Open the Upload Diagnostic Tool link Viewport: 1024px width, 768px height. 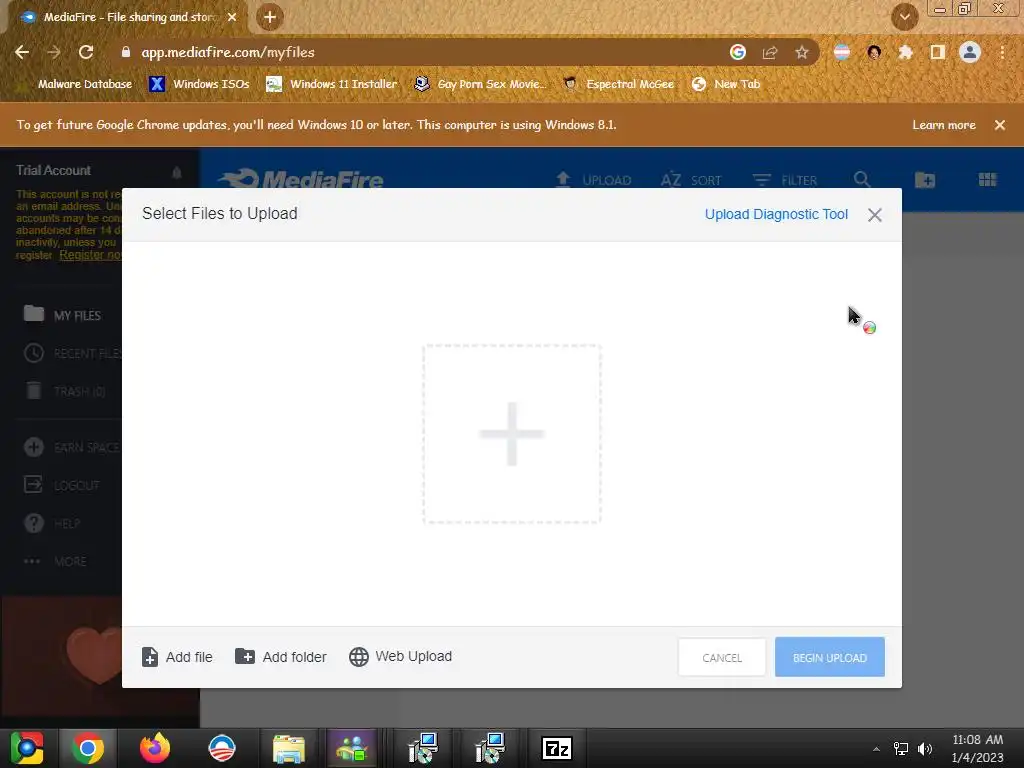[776, 214]
